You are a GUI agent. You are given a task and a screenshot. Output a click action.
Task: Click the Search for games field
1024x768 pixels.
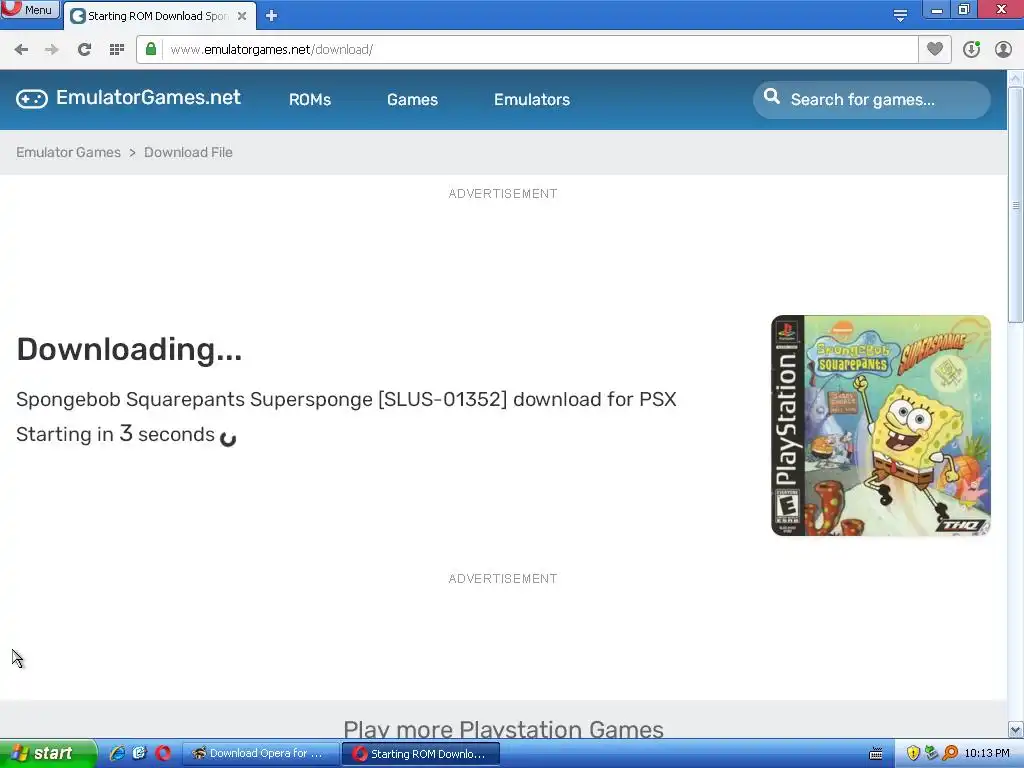[872, 100]
